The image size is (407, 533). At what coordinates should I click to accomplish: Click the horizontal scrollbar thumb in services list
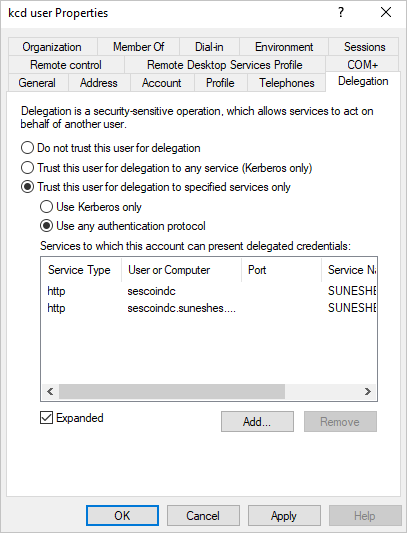[172, 391]
